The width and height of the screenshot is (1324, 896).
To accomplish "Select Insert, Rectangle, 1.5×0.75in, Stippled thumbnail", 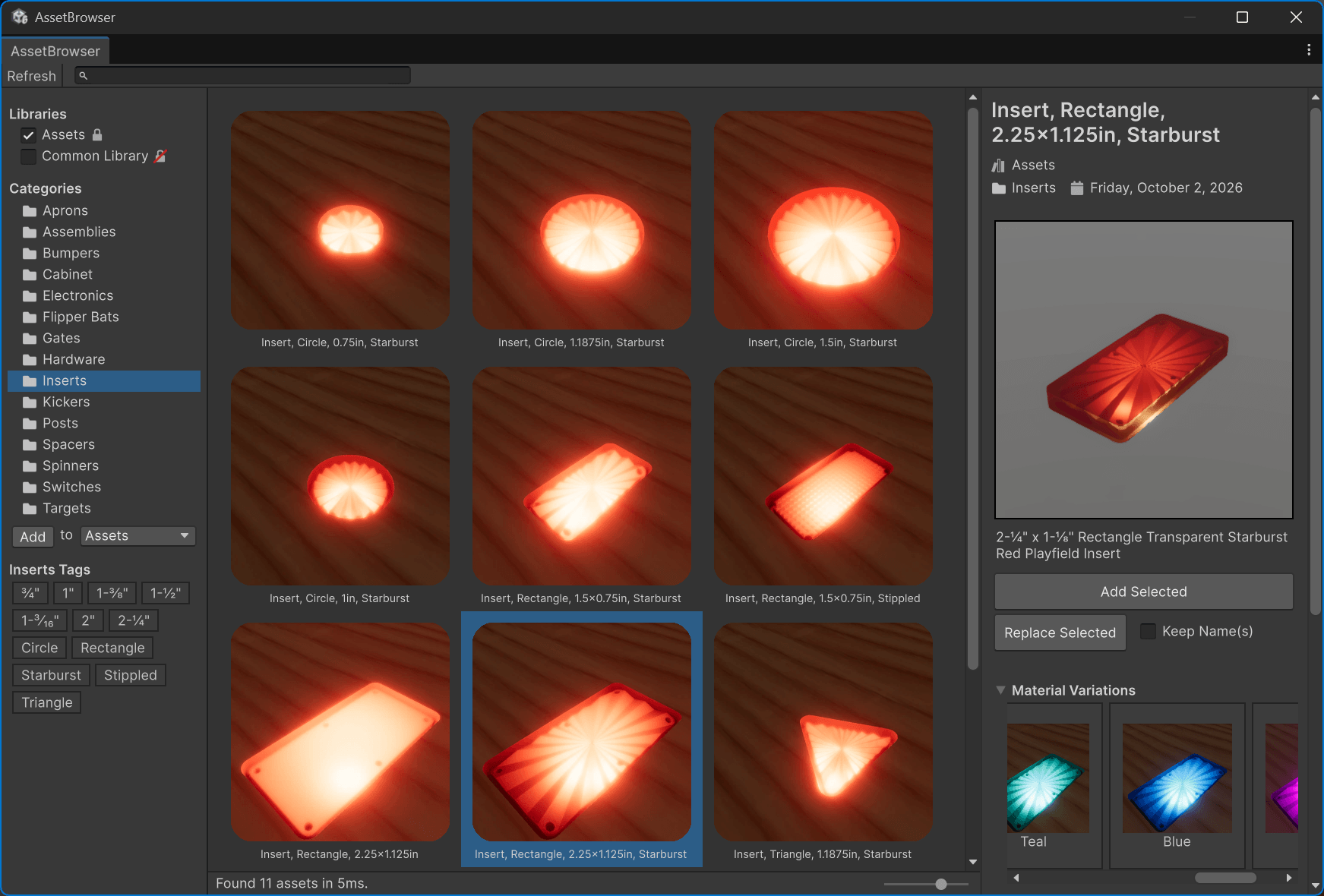I will click(x=823, y=476).
